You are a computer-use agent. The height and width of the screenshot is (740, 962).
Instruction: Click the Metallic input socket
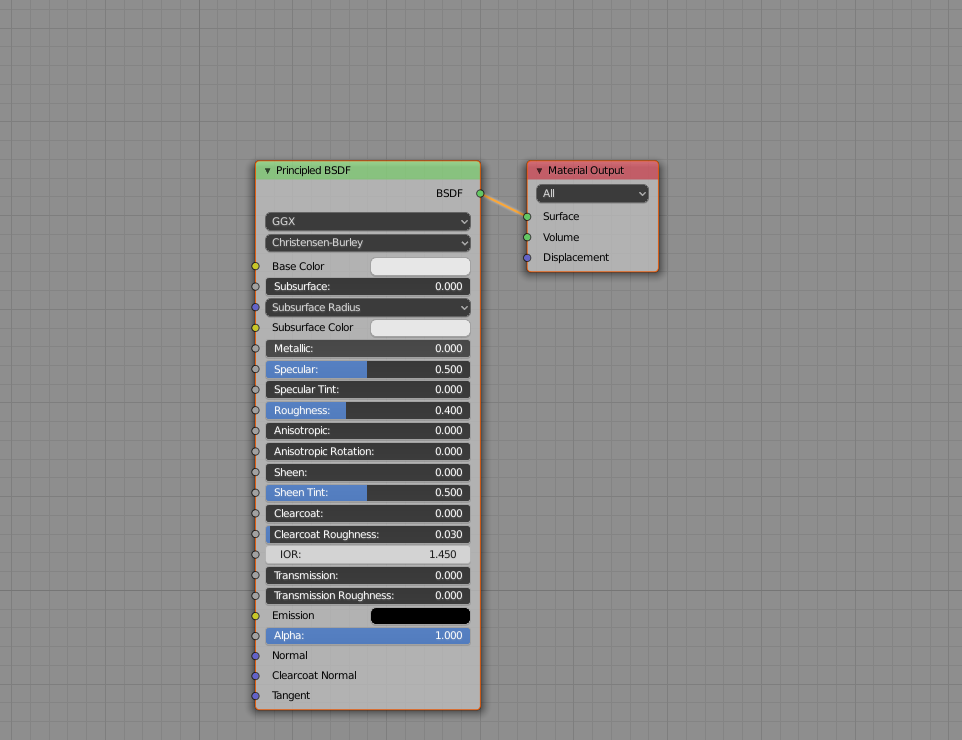click(x=255, y=349)
